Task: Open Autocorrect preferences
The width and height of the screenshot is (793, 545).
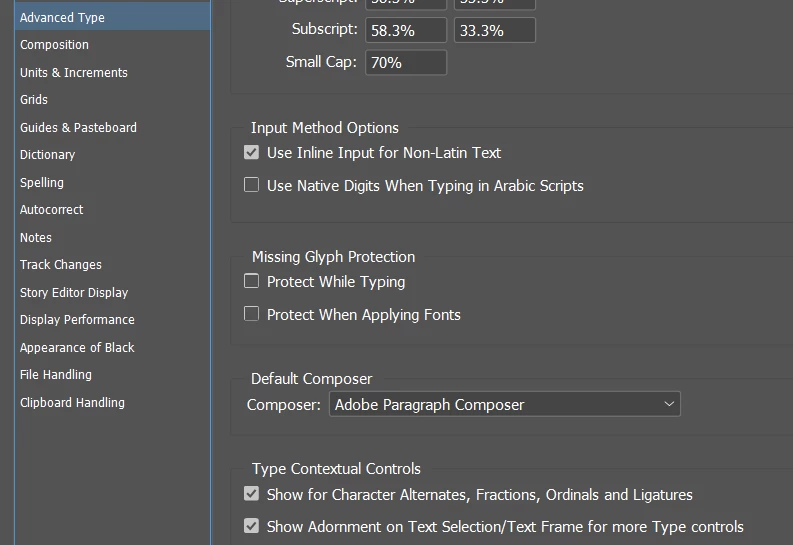Action: (52, 210)
